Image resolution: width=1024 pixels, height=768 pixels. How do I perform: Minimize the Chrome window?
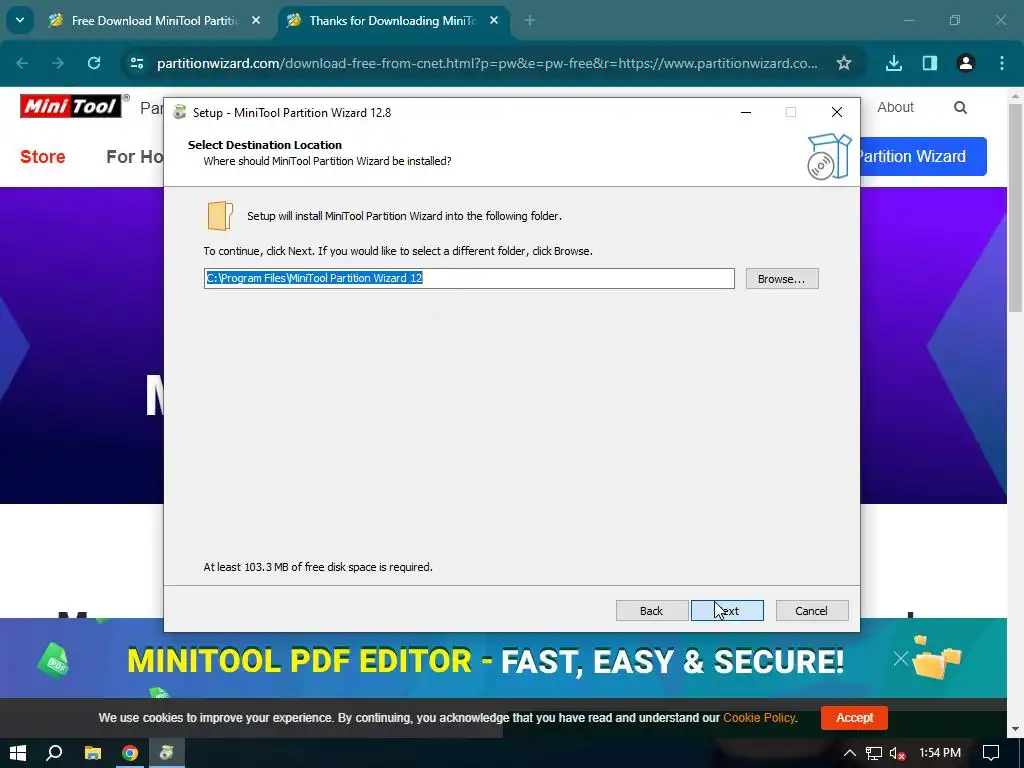[x=908, y=20]
